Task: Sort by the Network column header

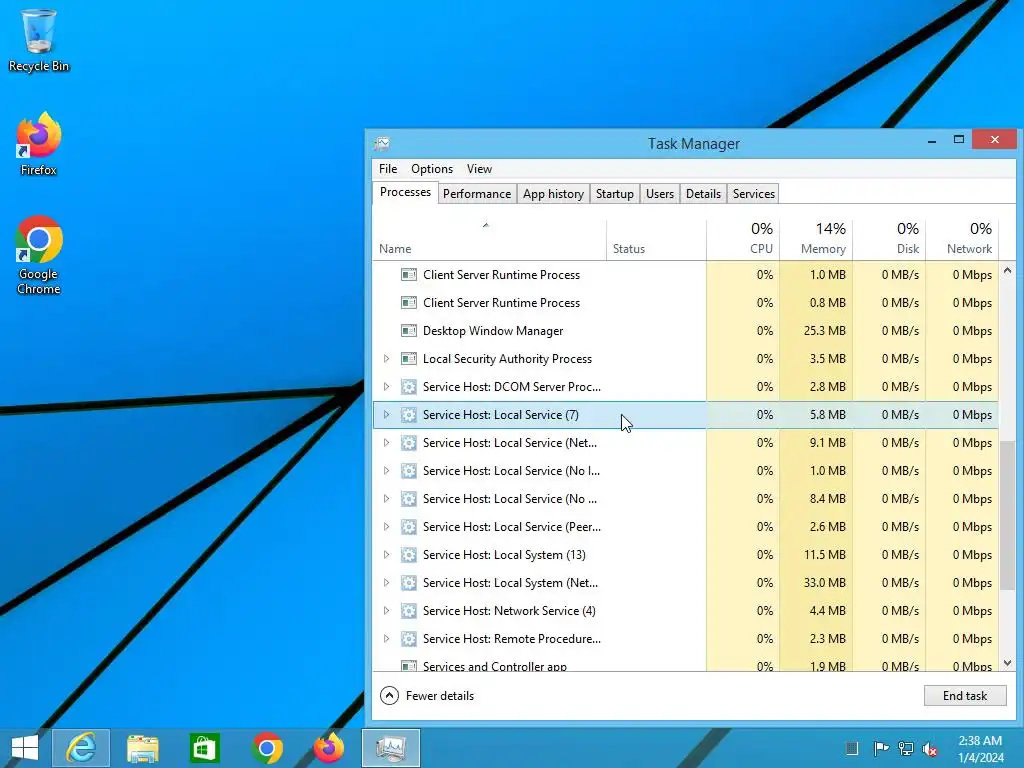Action: [x=963, y=240]
